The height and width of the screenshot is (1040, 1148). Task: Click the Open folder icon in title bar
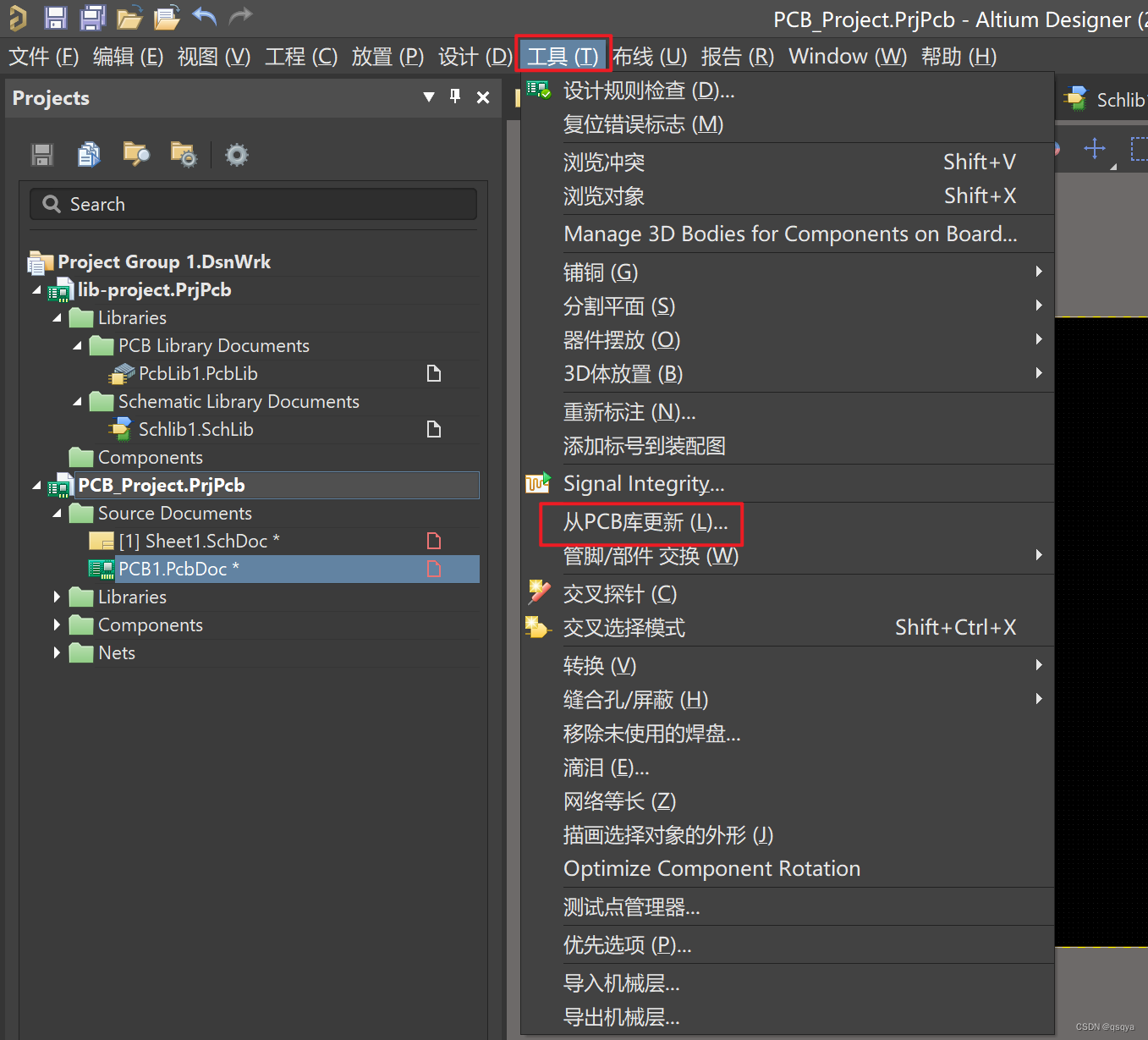(x=129, y=17)
